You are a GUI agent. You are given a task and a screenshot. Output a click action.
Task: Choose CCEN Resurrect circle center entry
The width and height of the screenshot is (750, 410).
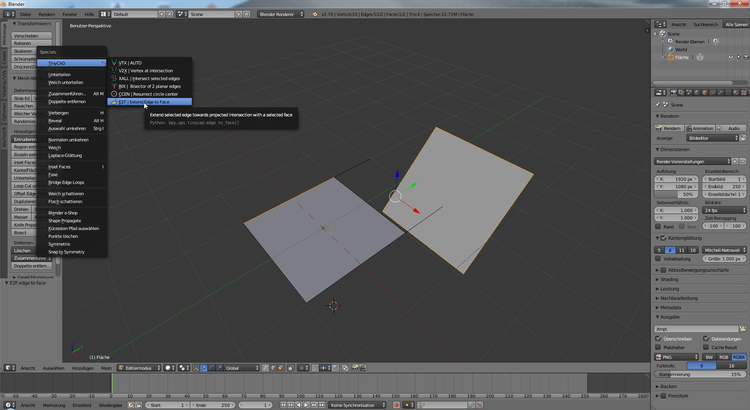(150, 94)
